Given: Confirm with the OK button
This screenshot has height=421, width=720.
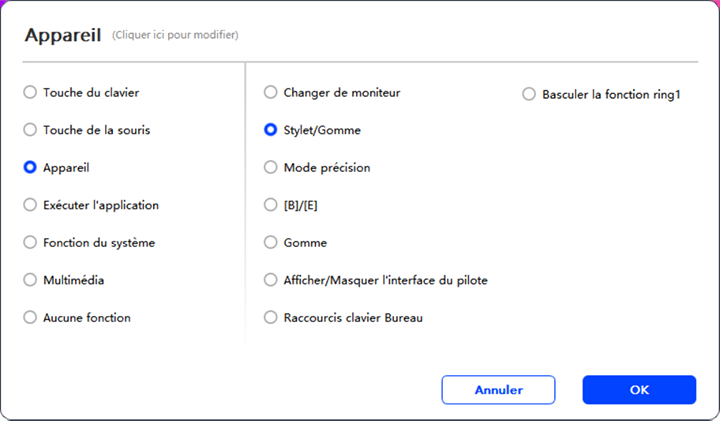Looking at the screenshot, I should pyautogui.click(x=639, y=390).
